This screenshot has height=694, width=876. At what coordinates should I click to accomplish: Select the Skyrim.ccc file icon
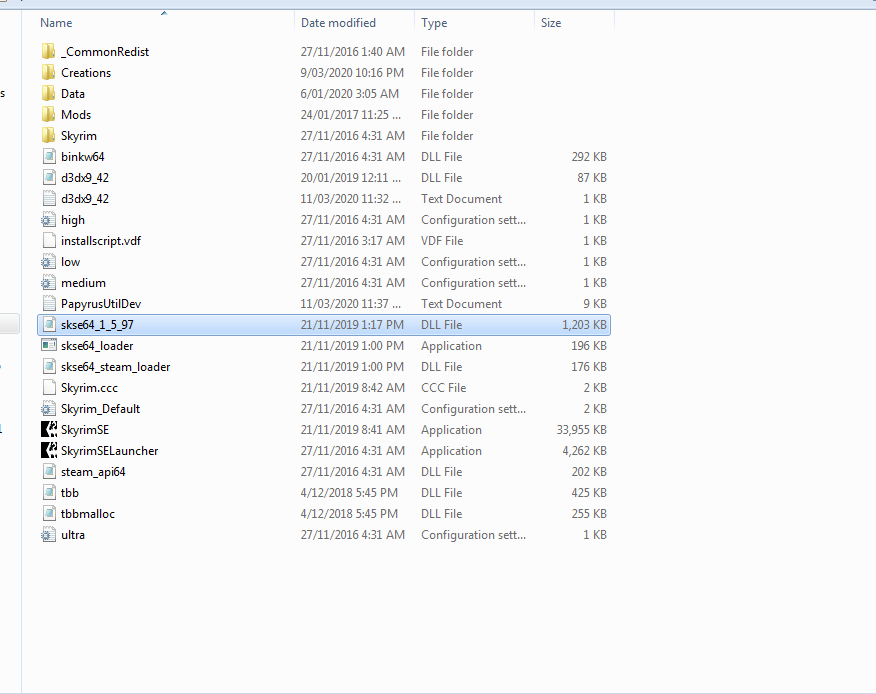tap(49, 388)
